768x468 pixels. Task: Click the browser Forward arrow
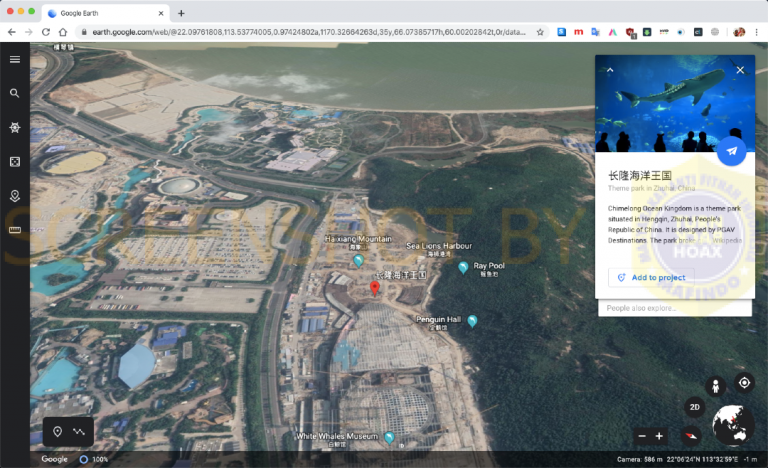tap(28, 32)
